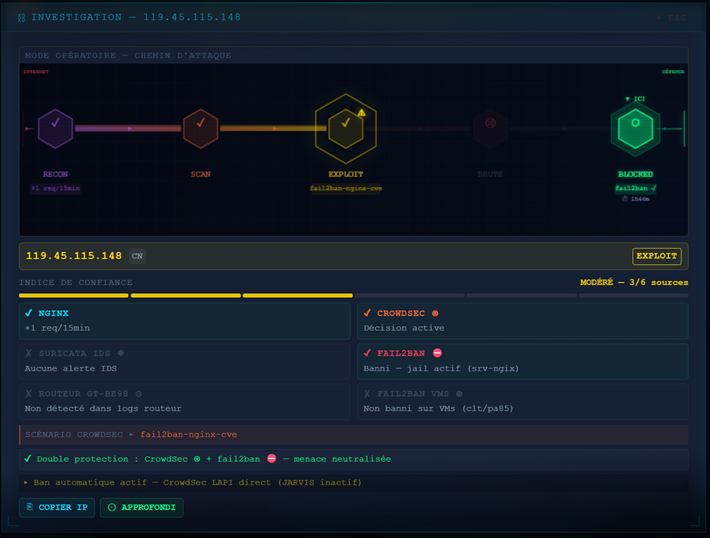
Task: Click the 'Décision active' text
Action: pos(404,328)
